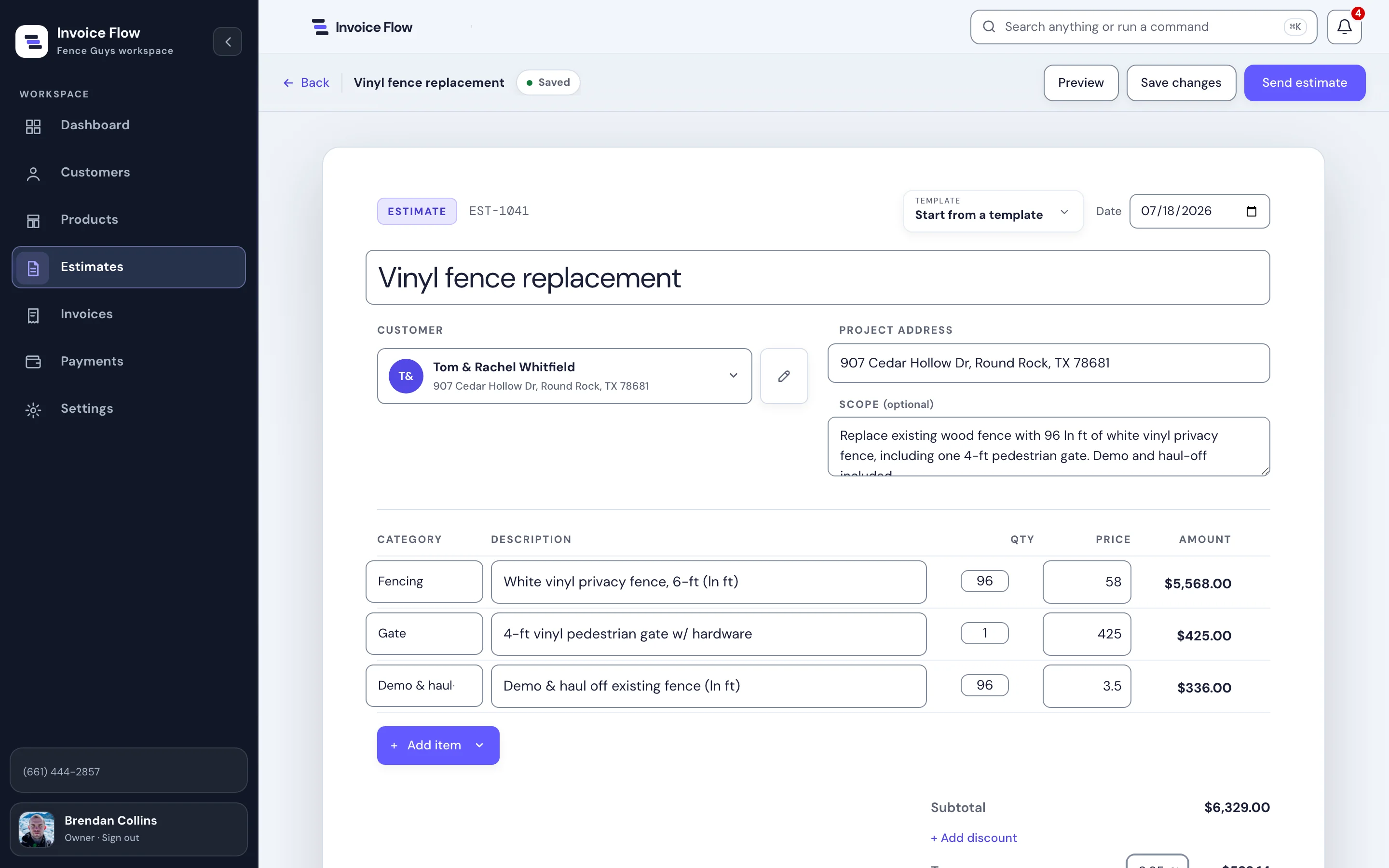The height and width of the screenshot is (868, 1389).
Task: Click the EST-1041 estimate number
Action: coord(499,211)
